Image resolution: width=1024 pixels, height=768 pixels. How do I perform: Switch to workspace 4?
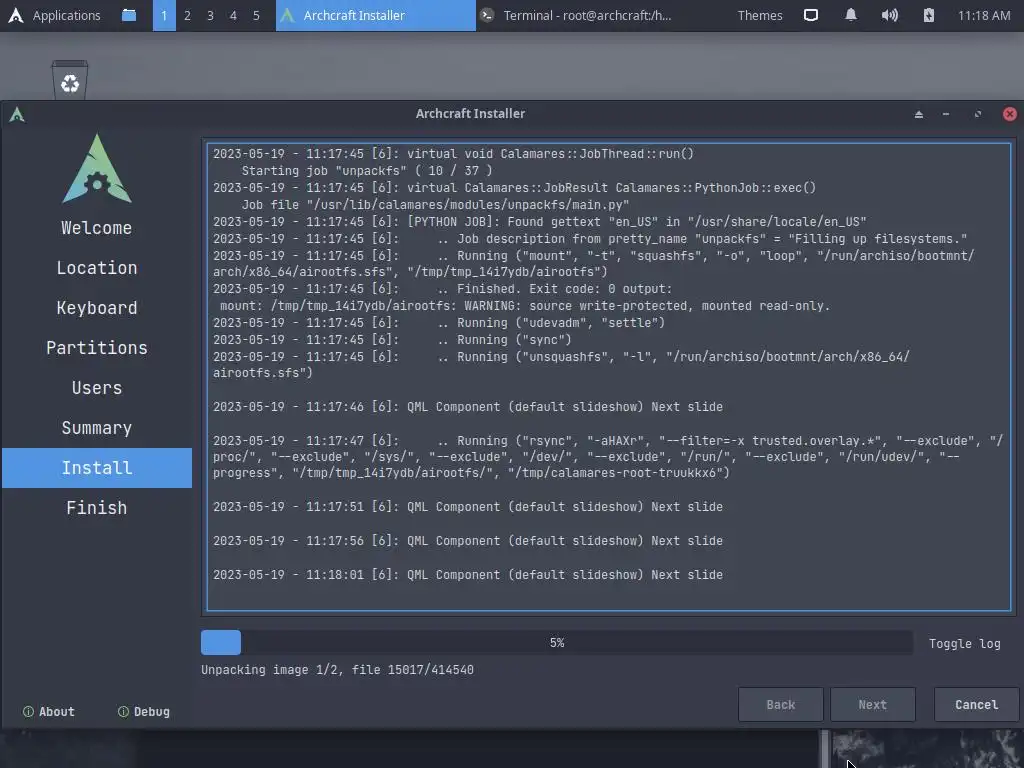point(233,15)
